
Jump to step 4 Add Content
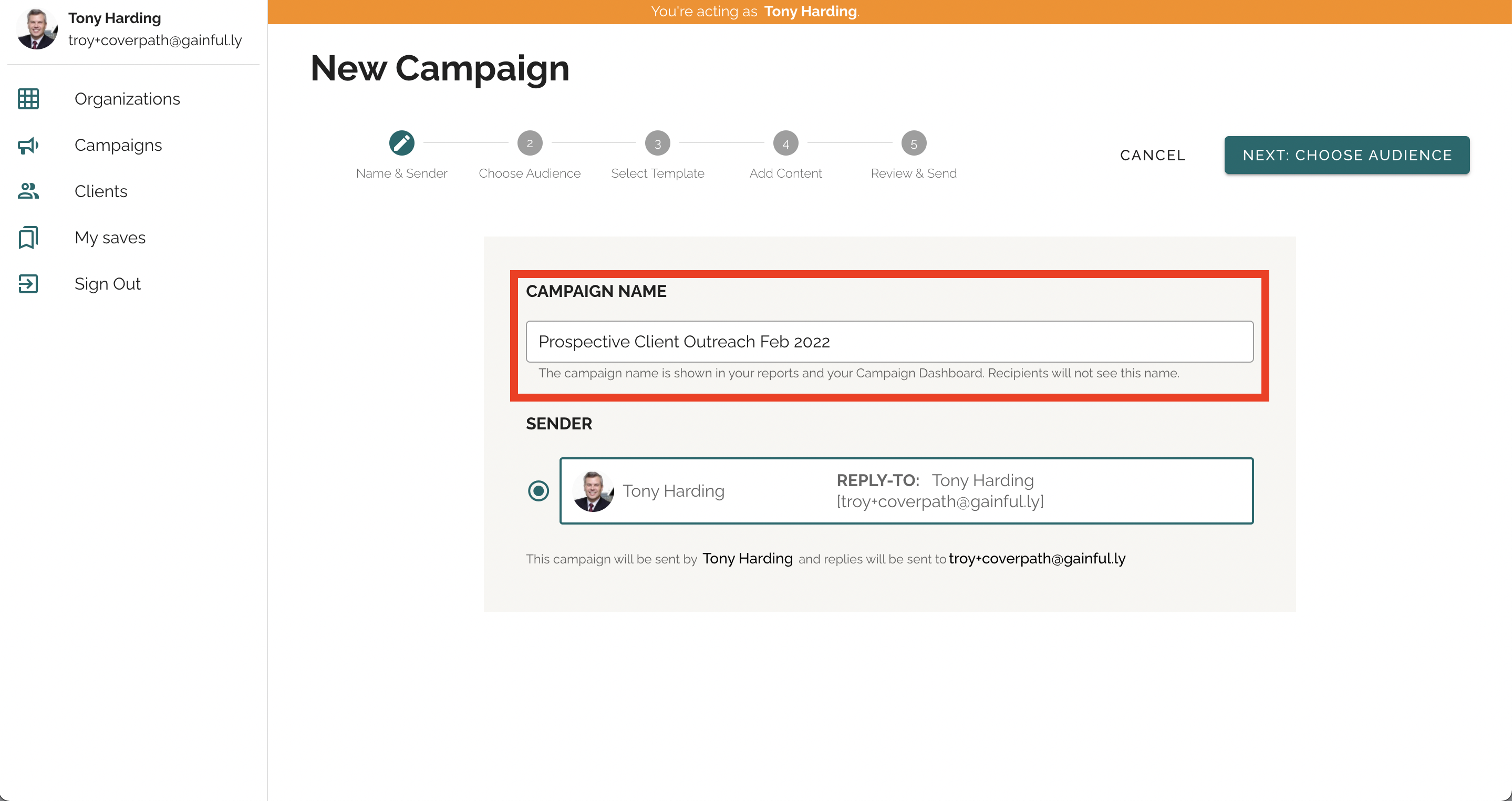785,143
